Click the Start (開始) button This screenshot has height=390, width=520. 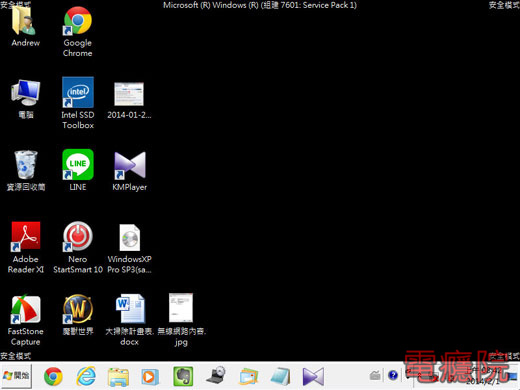click(16, 376)
